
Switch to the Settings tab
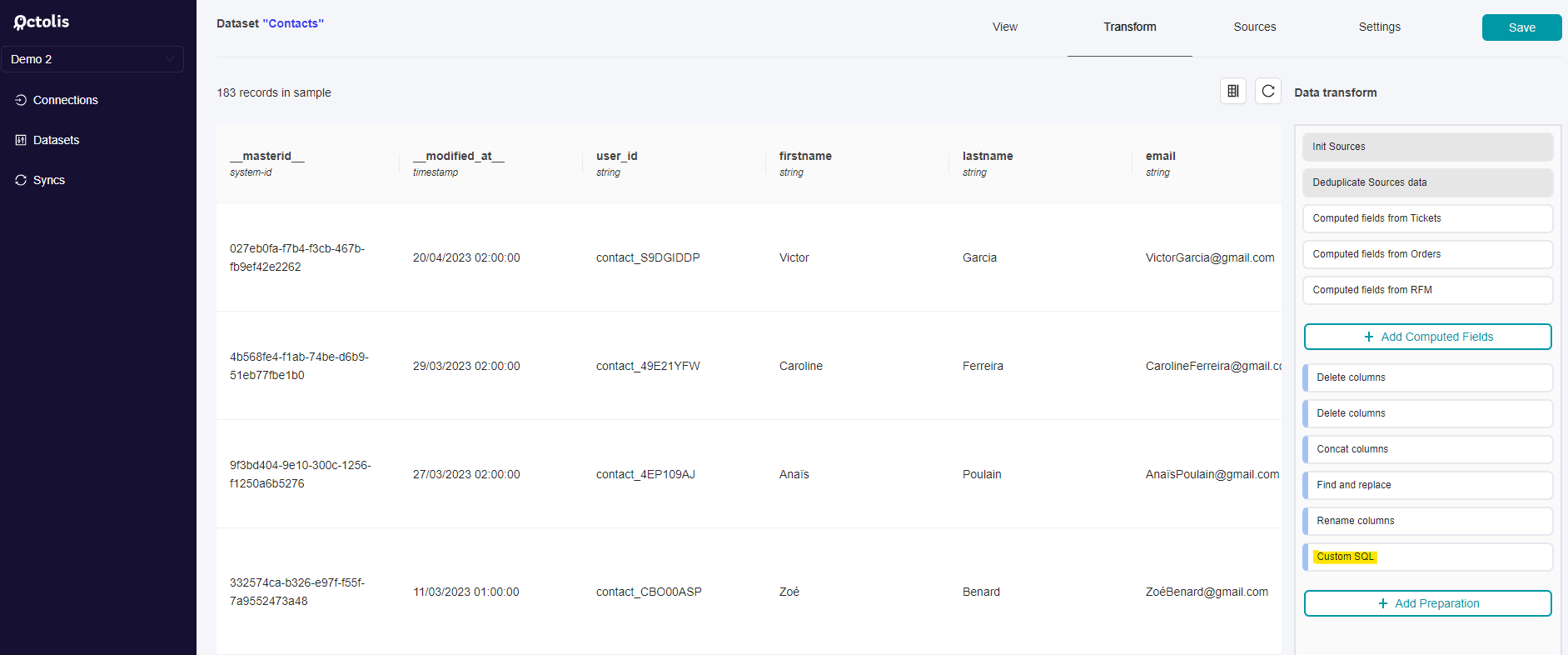[1380, 27]
